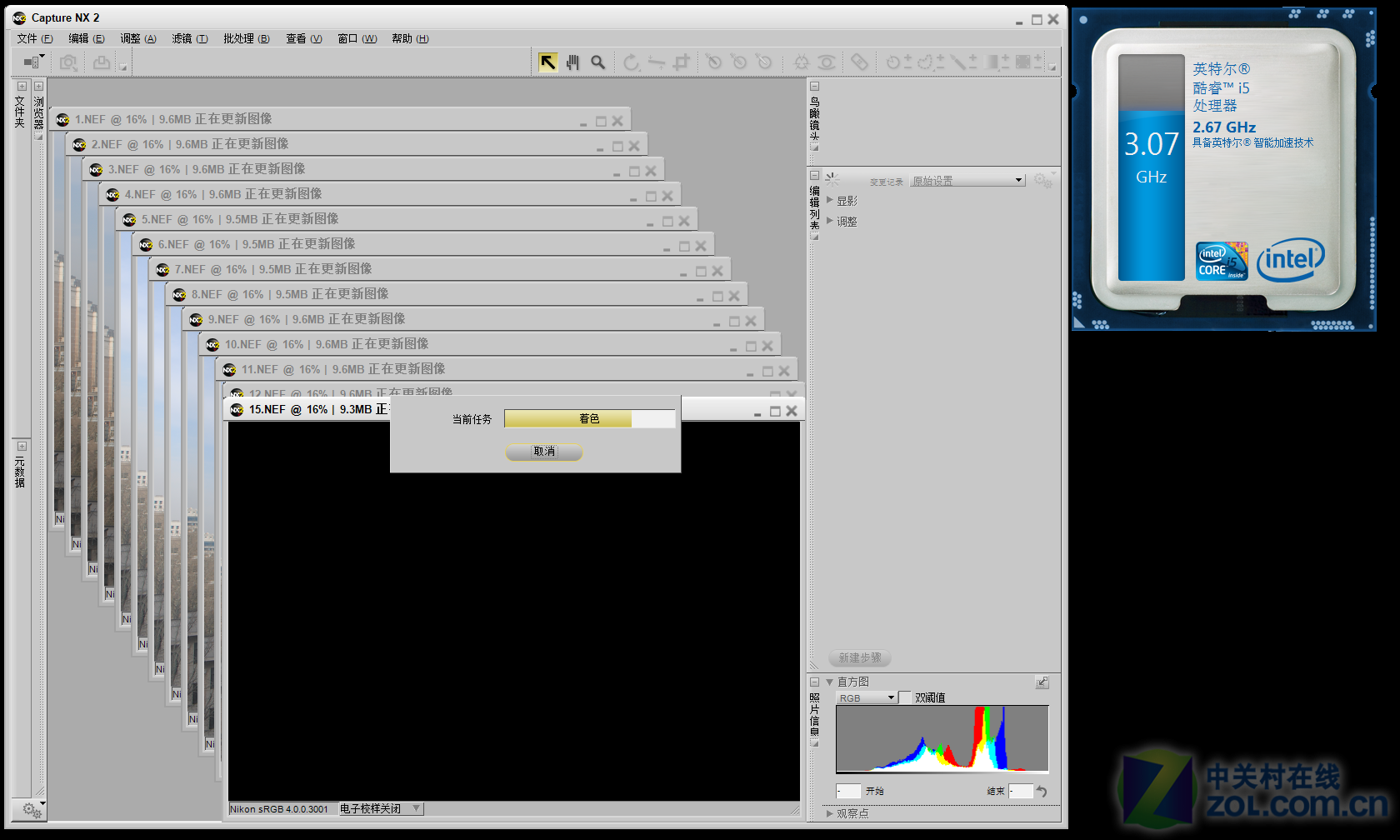This screenshot has height=840, width=1400.
Task: Open the 调整 Adjust menu
Action: [138, 38]
